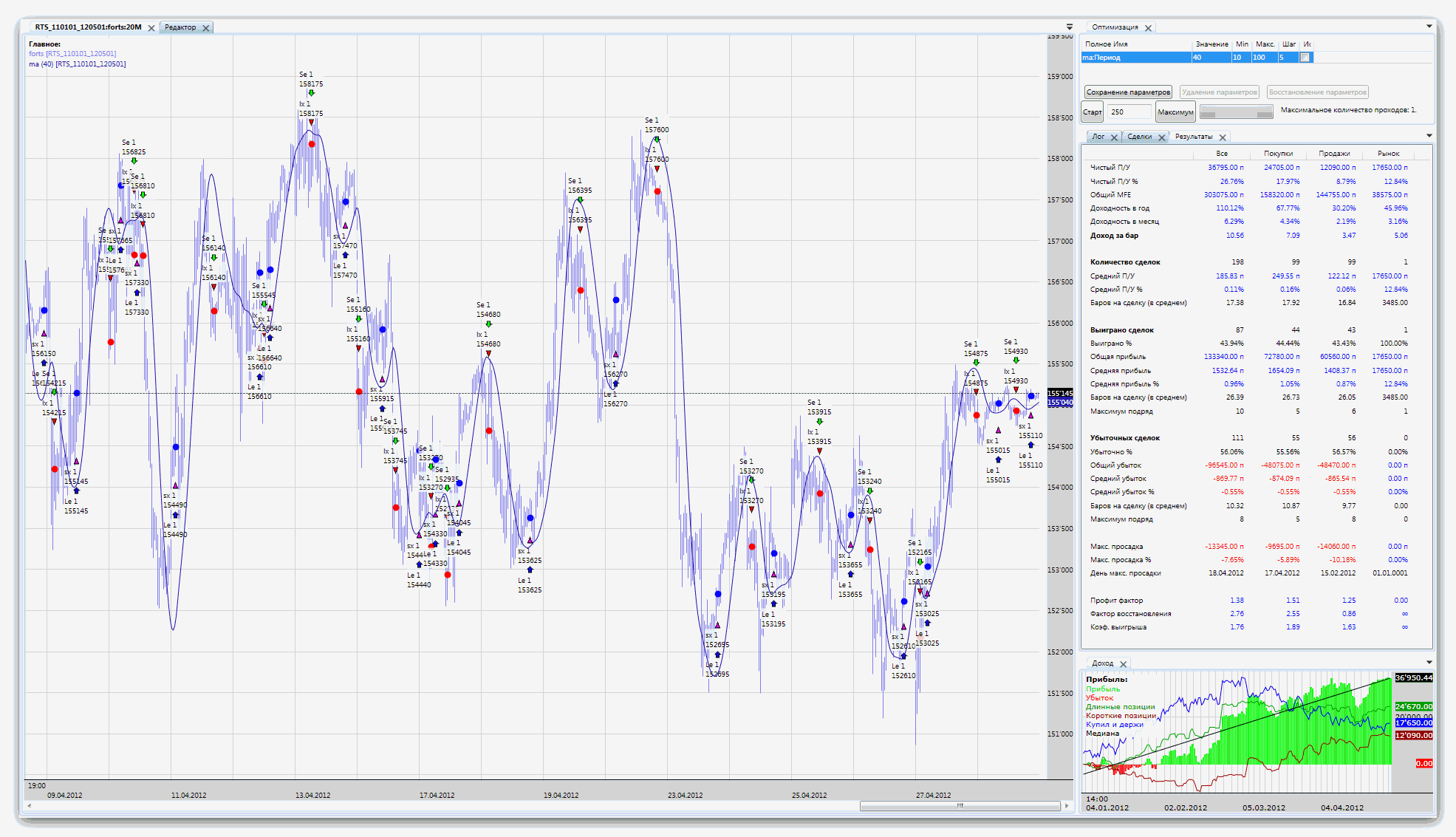1456x837 pixels.
Task: Switch to the Лог tab
Action: (1098, 137)
